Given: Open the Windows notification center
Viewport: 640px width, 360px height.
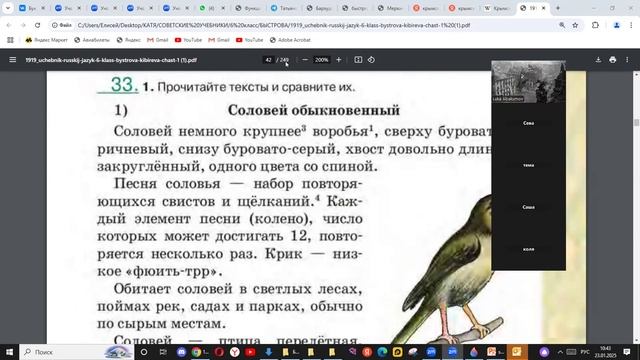Looking at the screenshot, I should 627,352.
